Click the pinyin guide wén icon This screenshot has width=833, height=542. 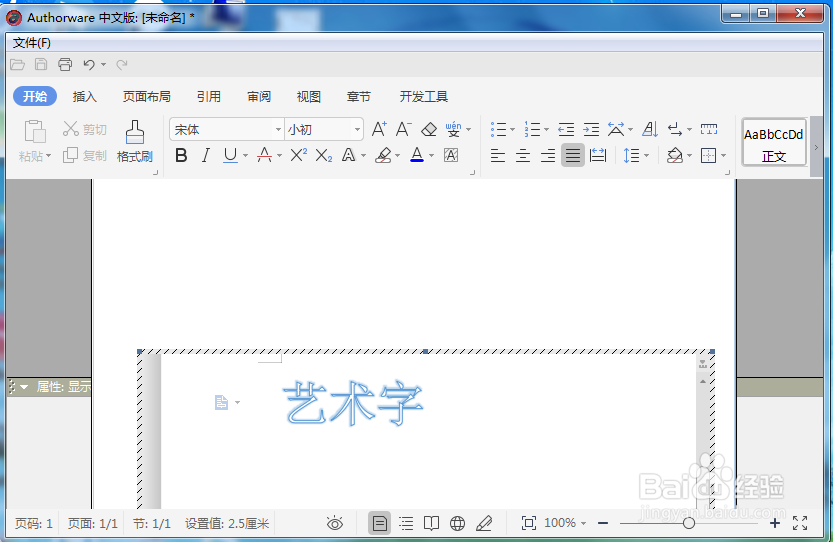click(453, 129)
